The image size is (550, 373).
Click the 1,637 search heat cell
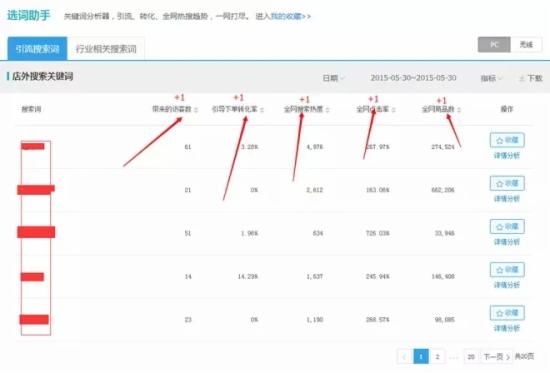click(315, 277)
